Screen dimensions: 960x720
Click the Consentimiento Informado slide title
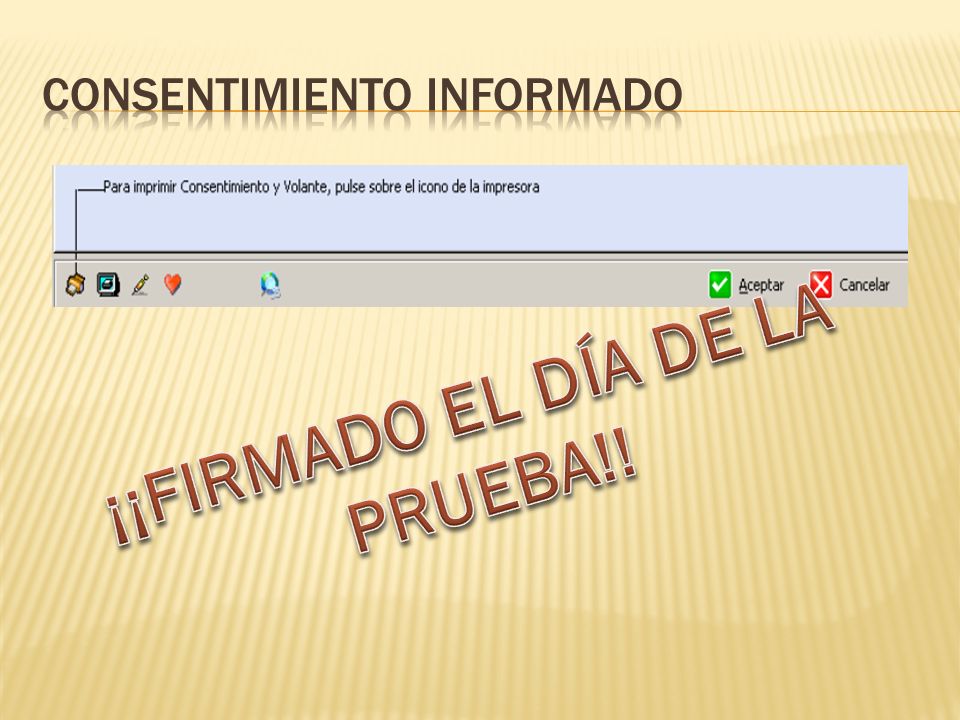tap(362, 95)
